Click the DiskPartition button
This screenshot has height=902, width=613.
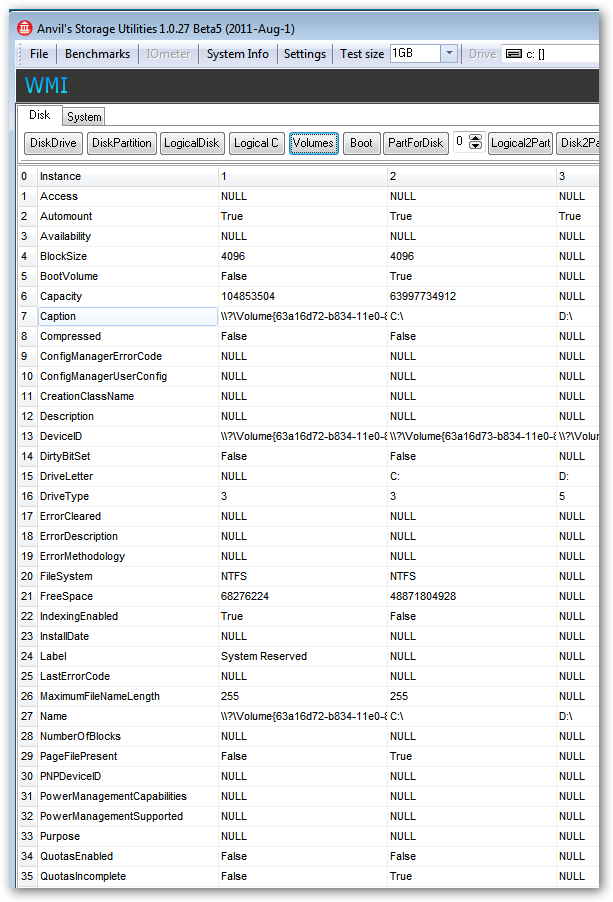(122, 143)
